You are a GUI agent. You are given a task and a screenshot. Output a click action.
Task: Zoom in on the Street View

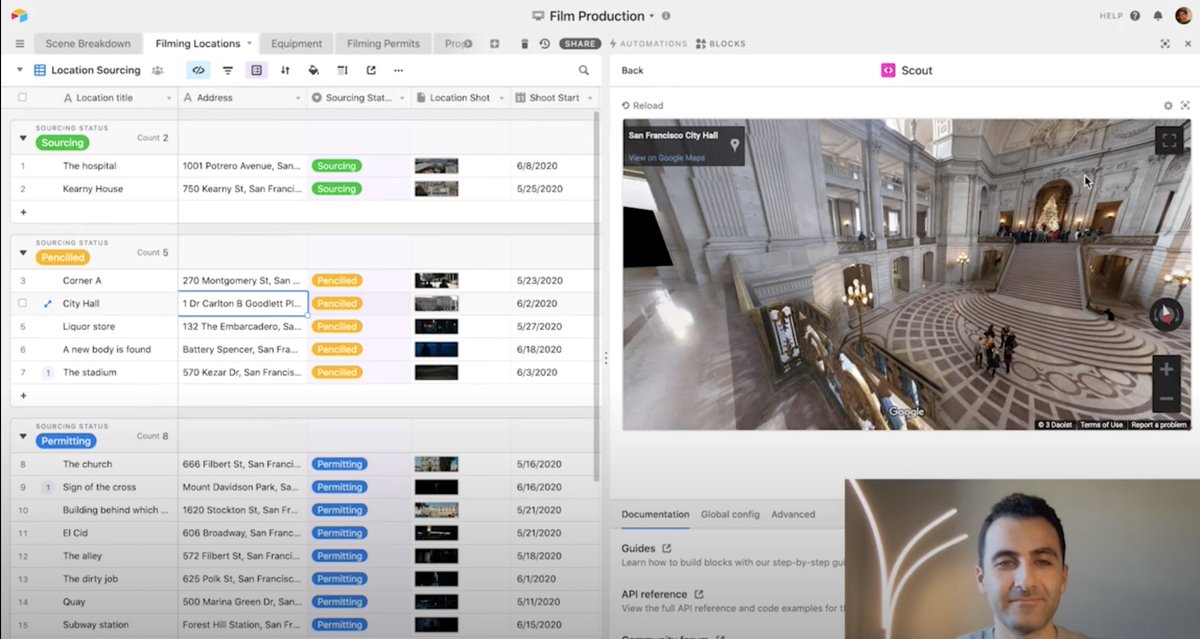(1166, 370)
